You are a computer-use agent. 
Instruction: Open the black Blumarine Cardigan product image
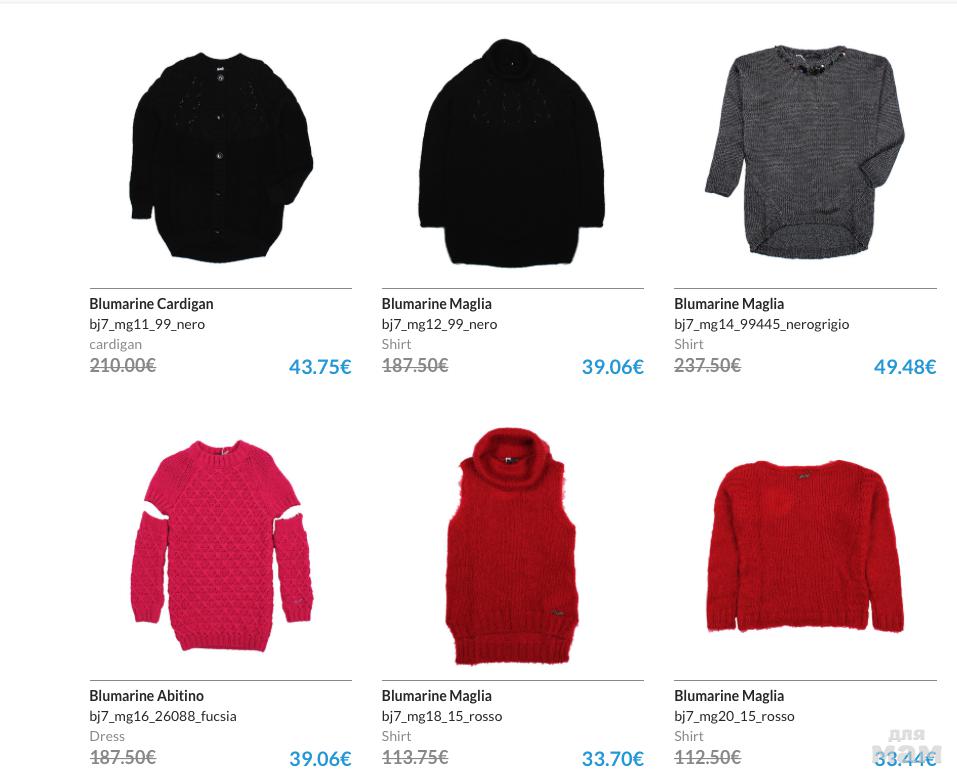[x=221, y=157]
